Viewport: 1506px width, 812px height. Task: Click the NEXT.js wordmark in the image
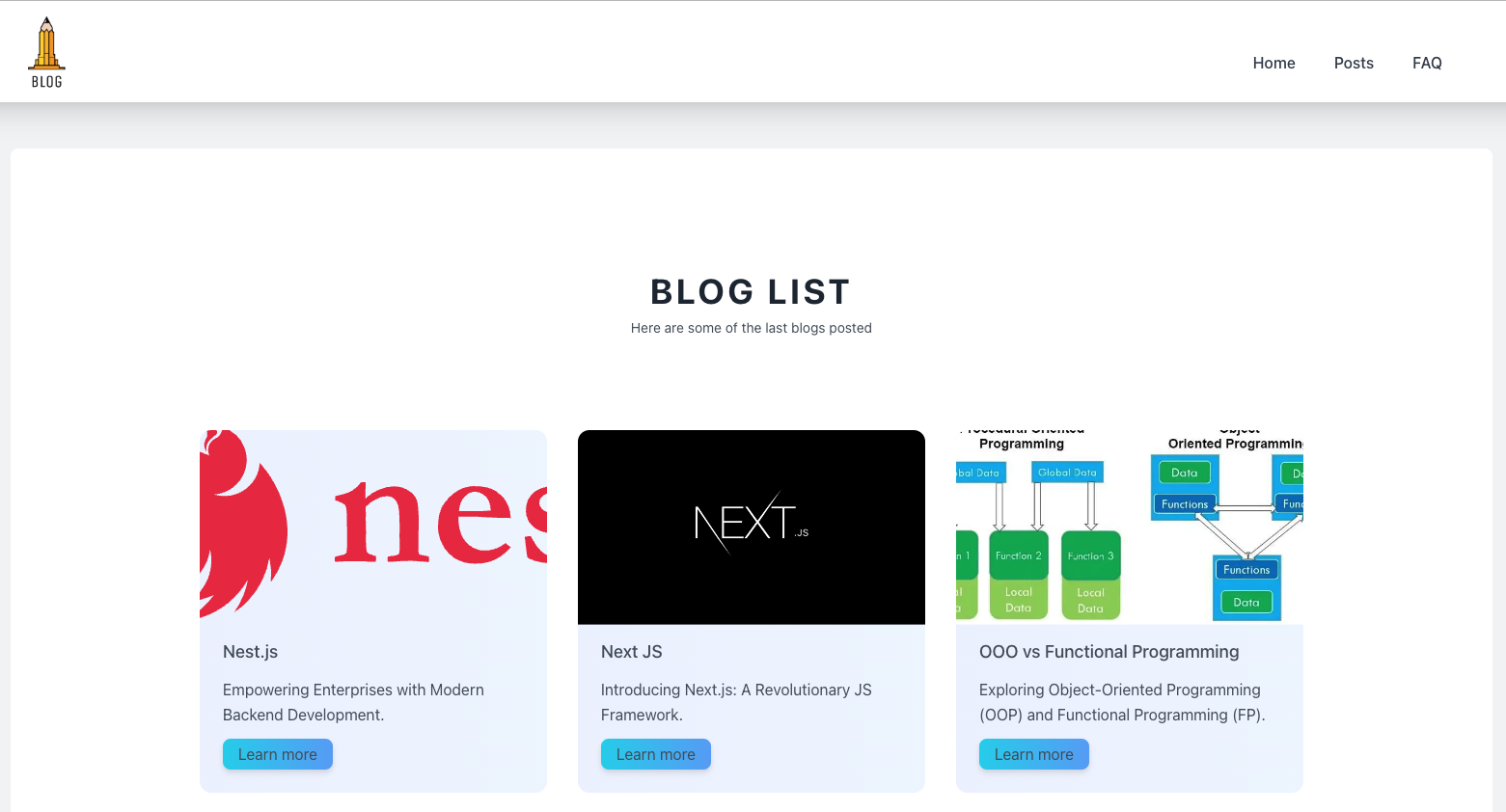752,524
